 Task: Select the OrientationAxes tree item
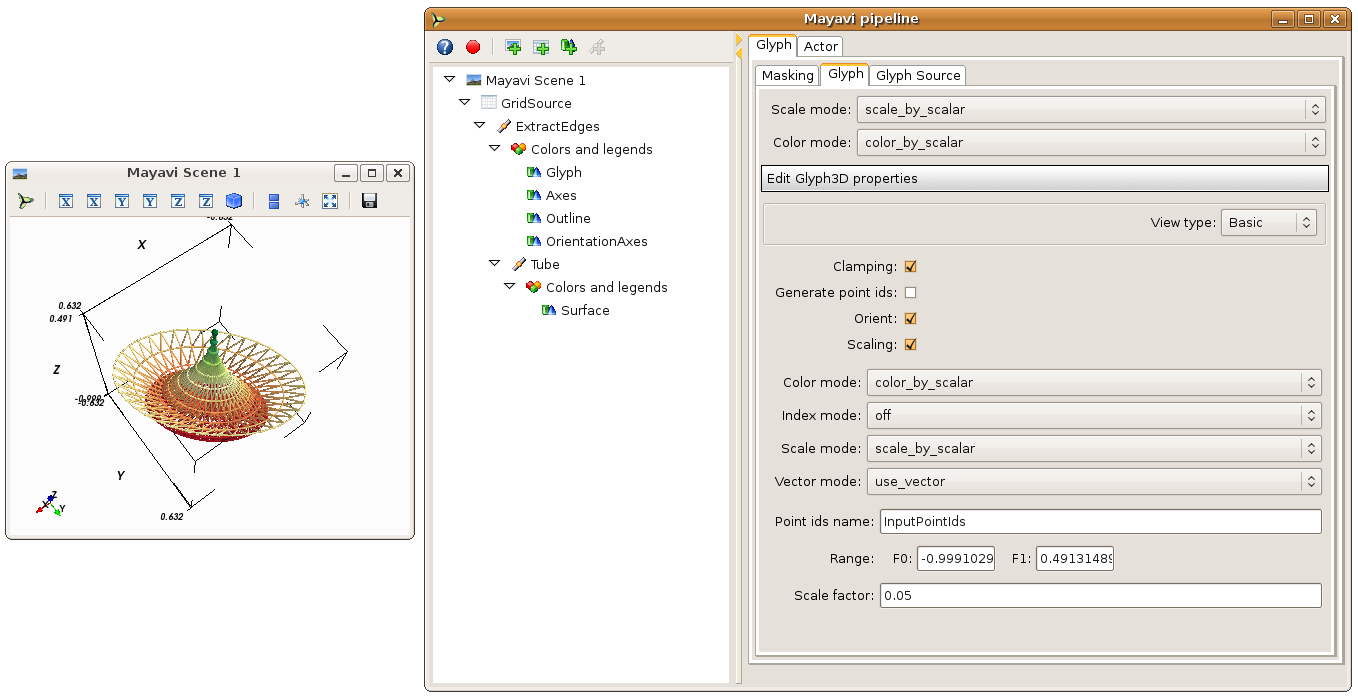point(597,241)
